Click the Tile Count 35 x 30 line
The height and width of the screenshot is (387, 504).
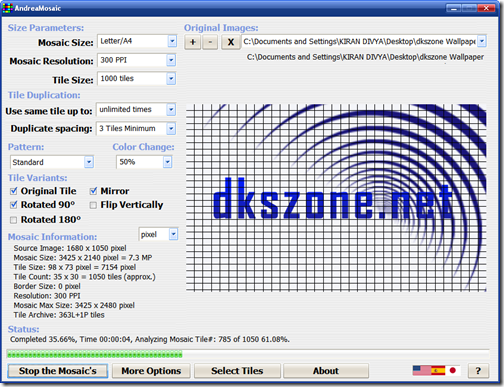84,277
